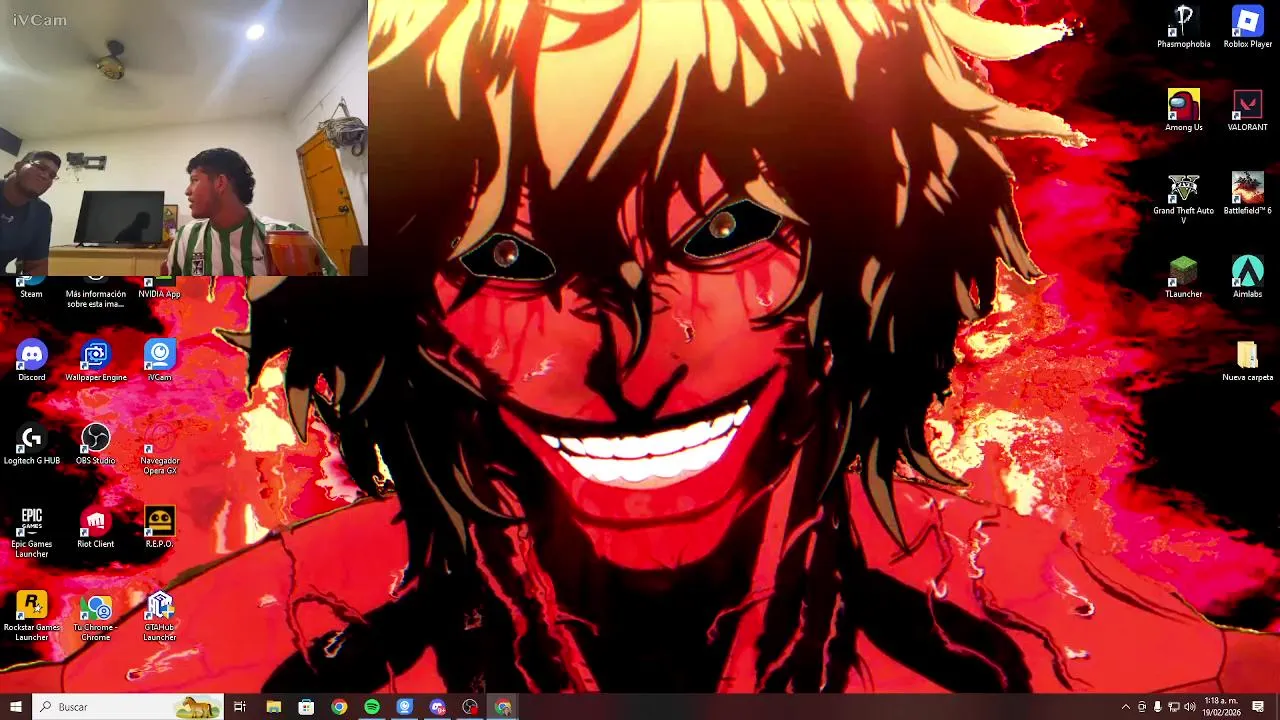Open network status tray icon
The image size is (1280, 720).
1174,707
